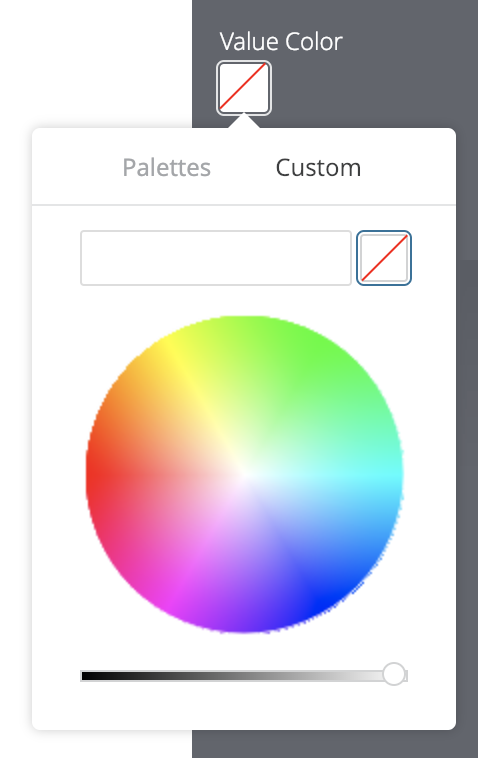Click the brightness slider handle
478x758 pixels.
pos(394,674)
